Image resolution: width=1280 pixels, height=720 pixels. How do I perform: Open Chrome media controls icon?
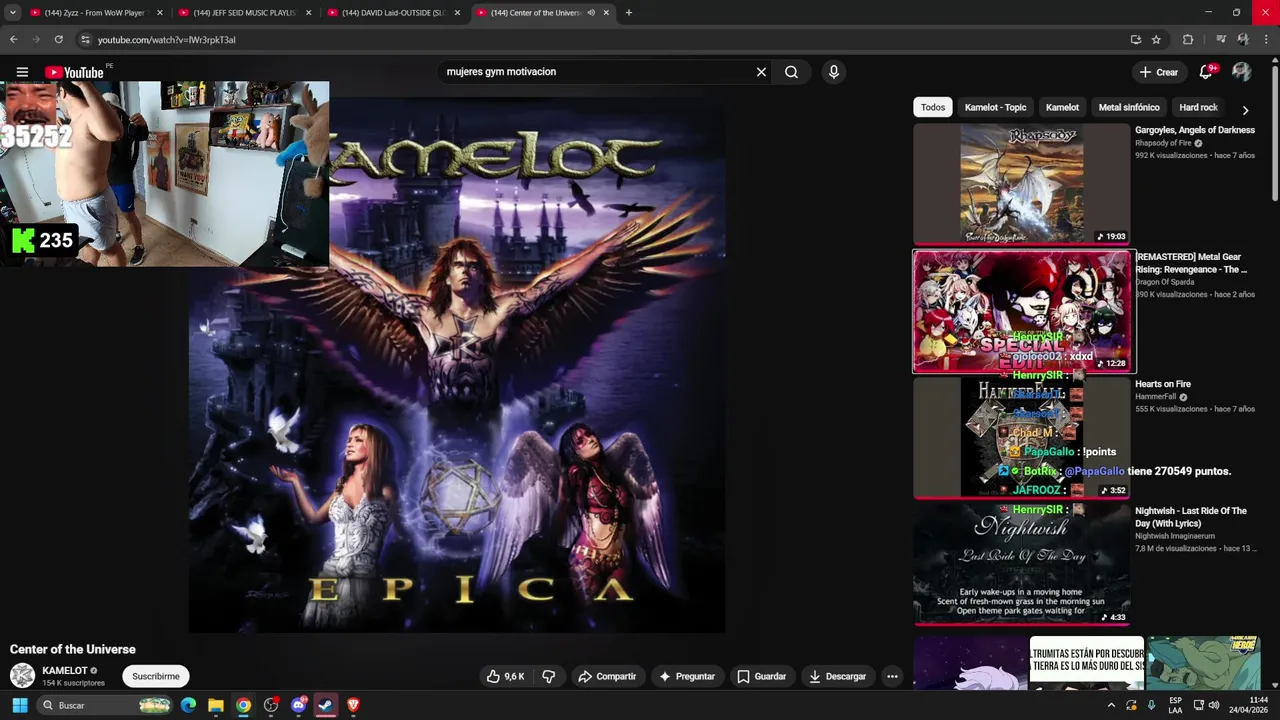[x=1221, y=39]
